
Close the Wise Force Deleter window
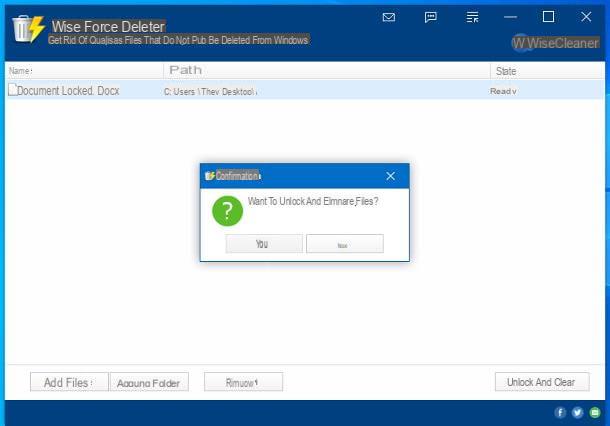coord(586,17)
